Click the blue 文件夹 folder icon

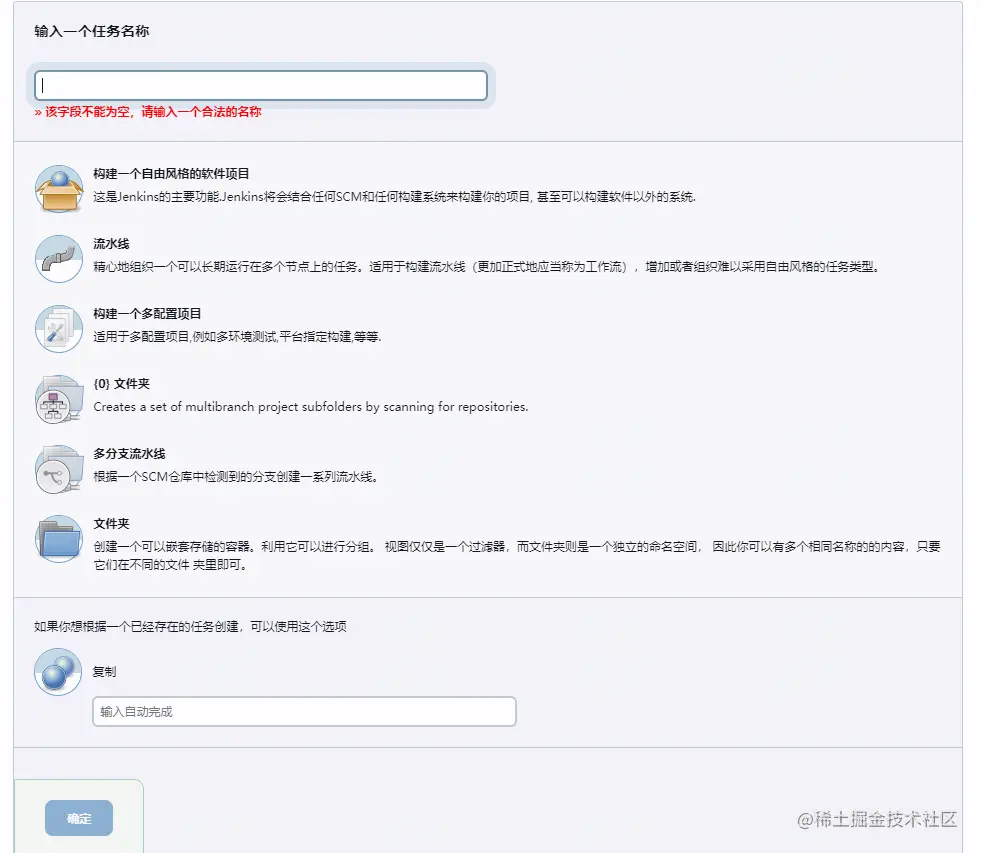pos(58,537)
